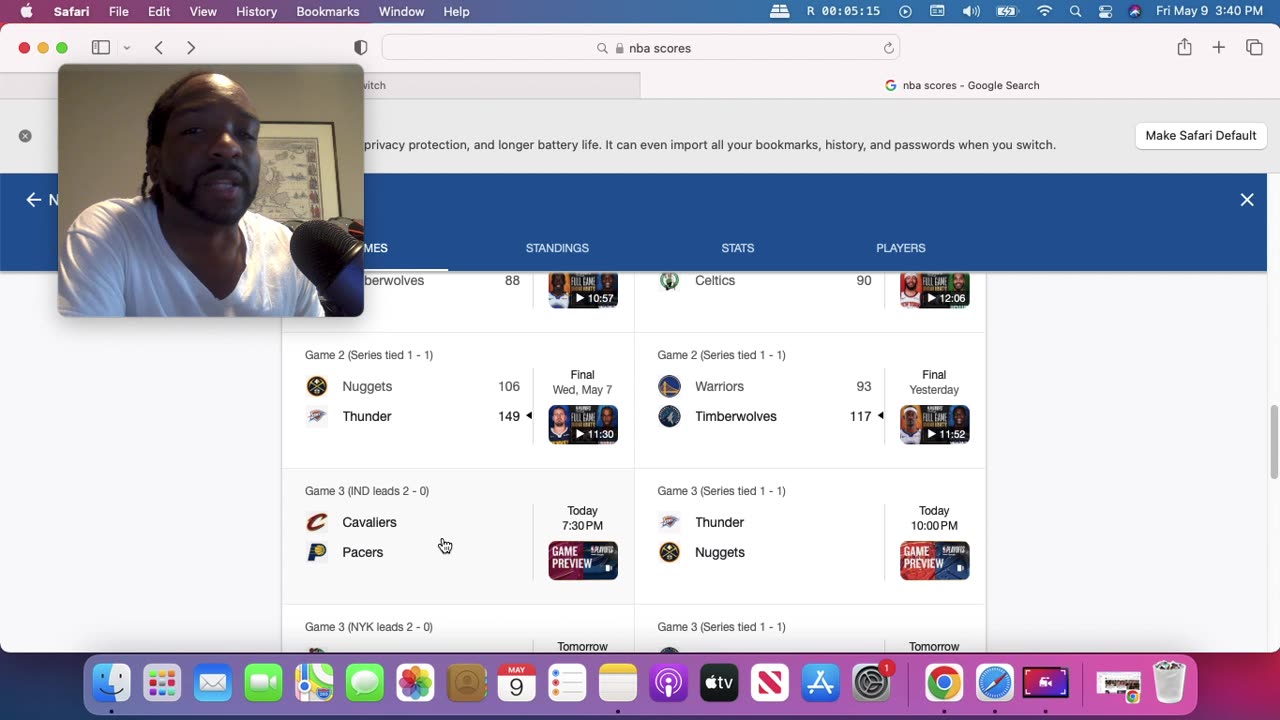This screenshot has height=720, width=1280.
Task: Open the Trash in the Dock
Action: click(x=1169, y=683)
